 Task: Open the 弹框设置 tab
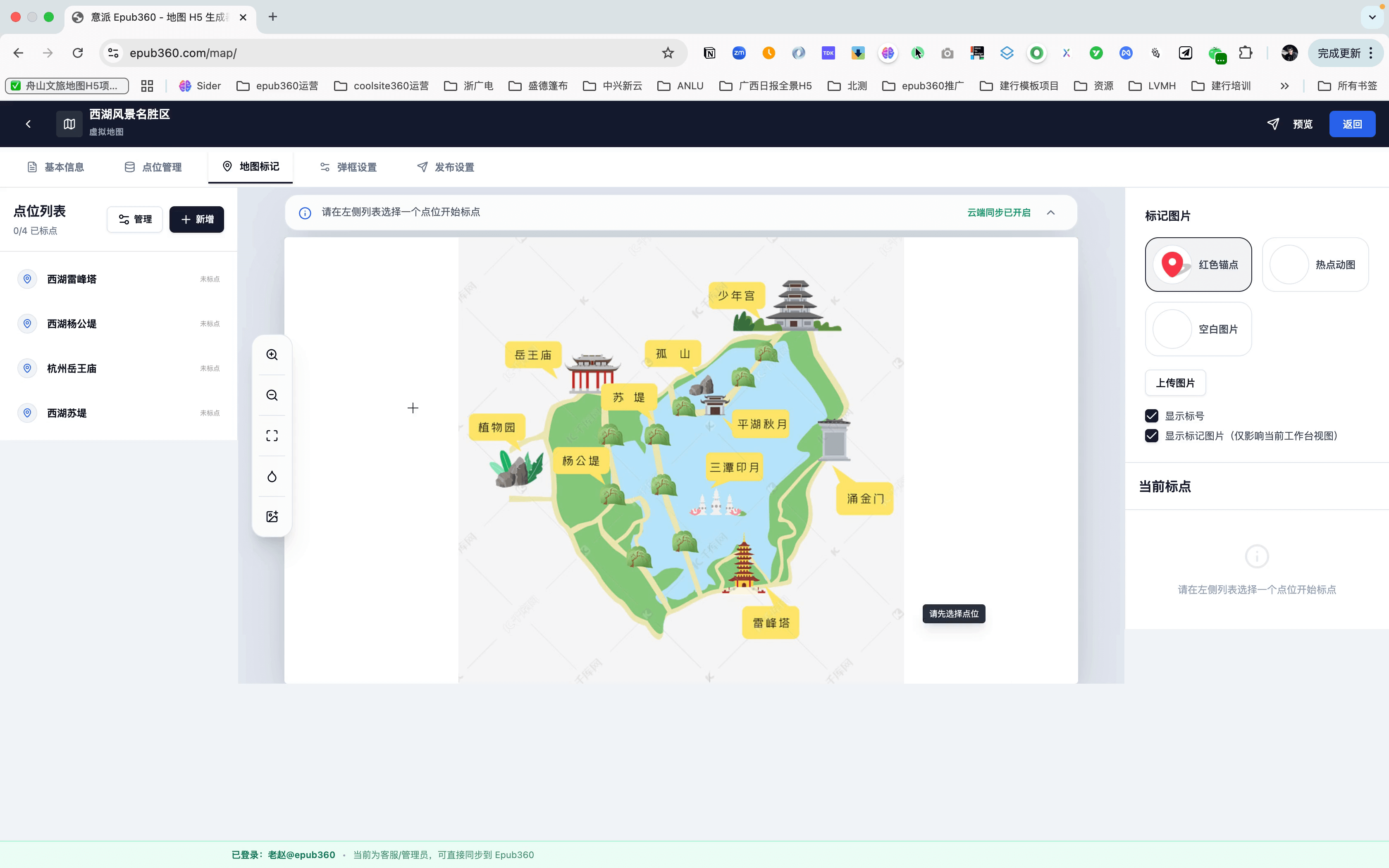pyautogui.click(x=348, y=167)
